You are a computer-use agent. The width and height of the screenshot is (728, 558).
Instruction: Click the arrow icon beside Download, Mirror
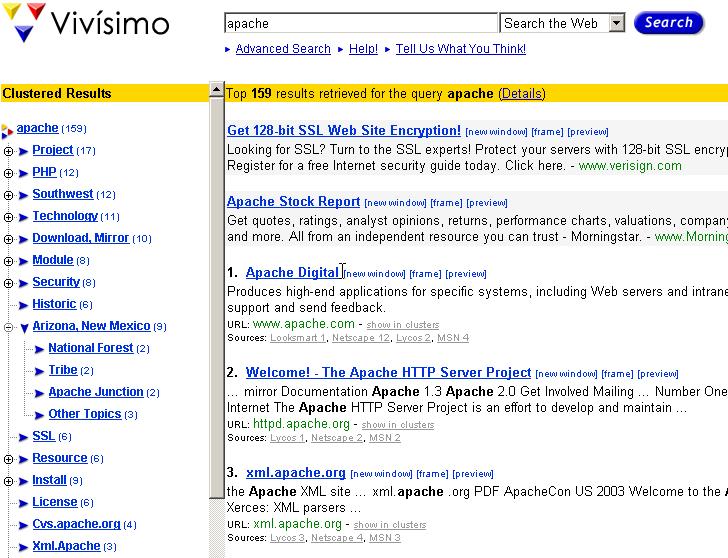click(24, 240)
